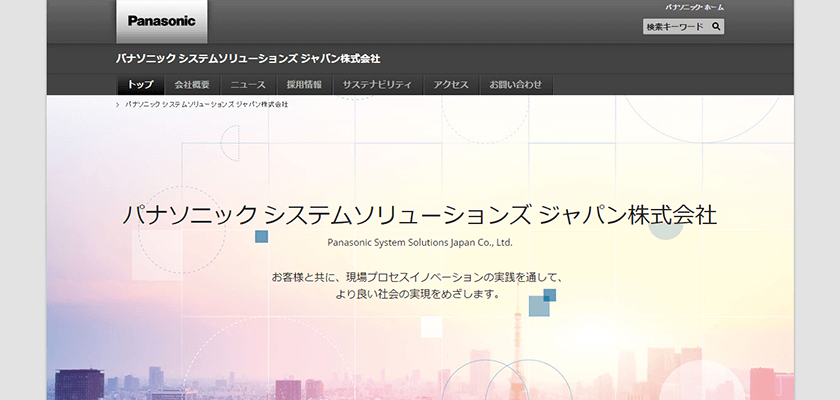Click the large hero company title
The height and width of the screenshot is (400, 840).
point(419,215)
